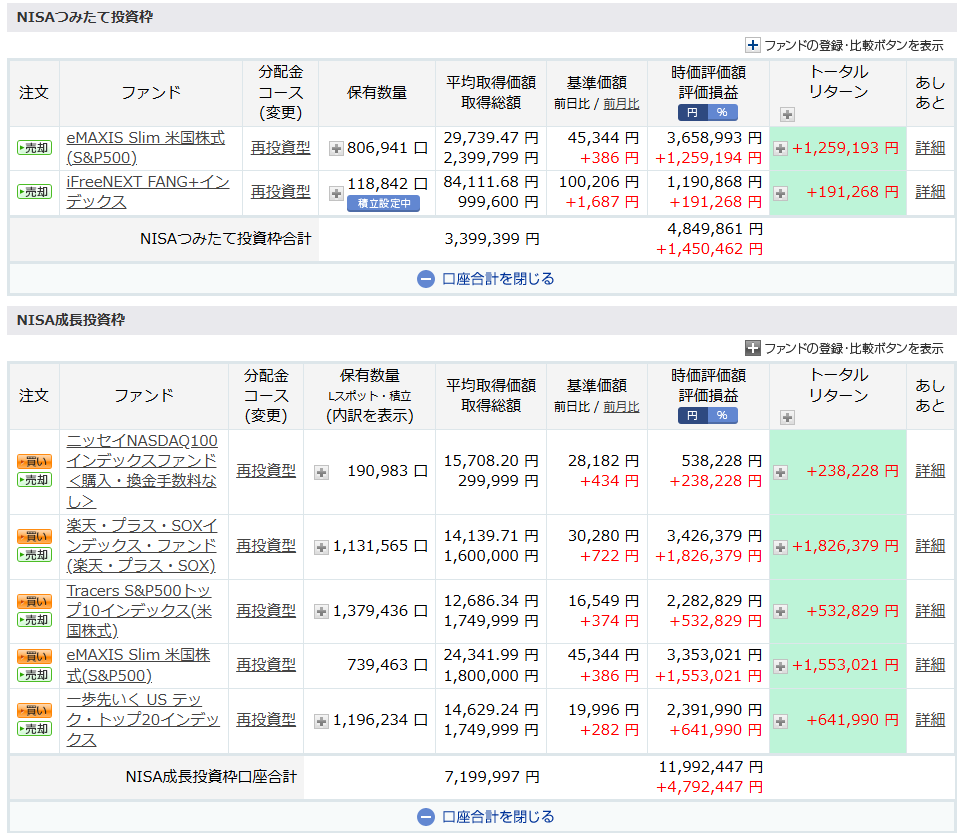Collapse つみたて投資枠 via 口座合計を閉じる

pyautogui.click(x=485, y=279)
